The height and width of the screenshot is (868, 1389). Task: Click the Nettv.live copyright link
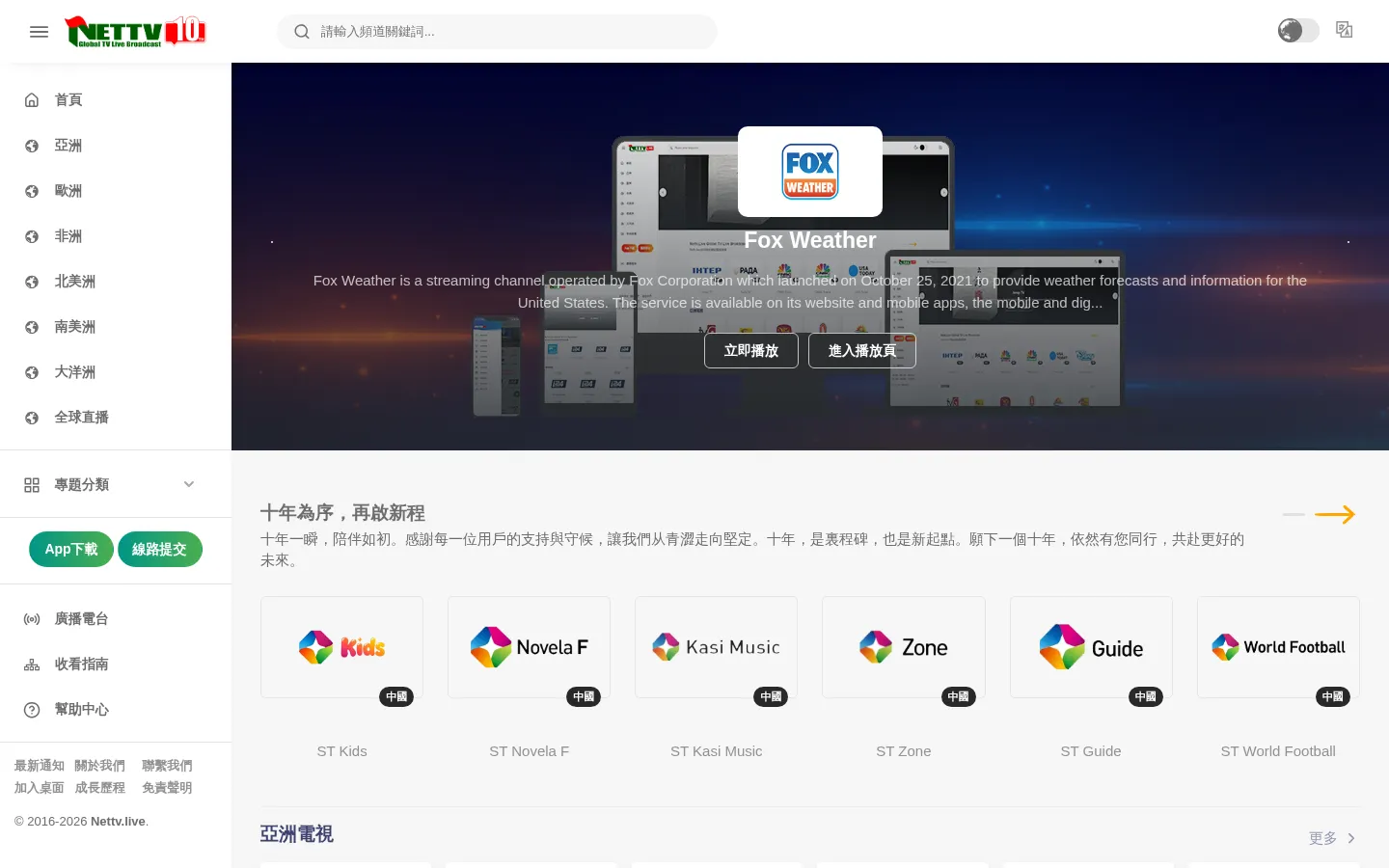click(118, 822)
